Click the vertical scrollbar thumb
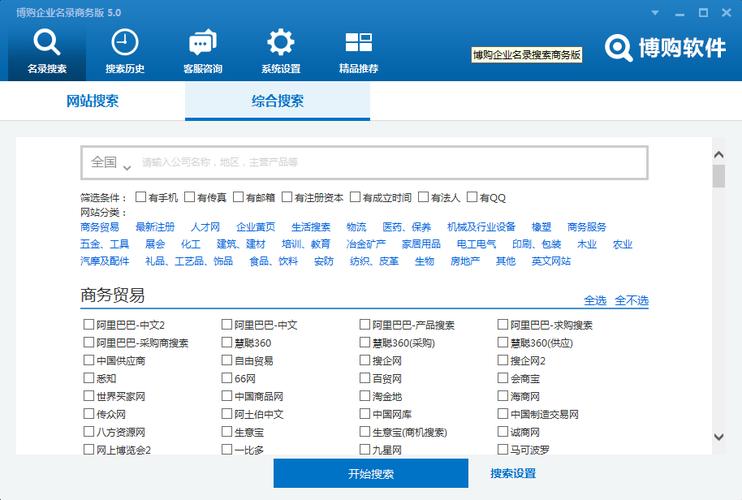742x500 pixels. pyautogui.click(x=719, y=176)
